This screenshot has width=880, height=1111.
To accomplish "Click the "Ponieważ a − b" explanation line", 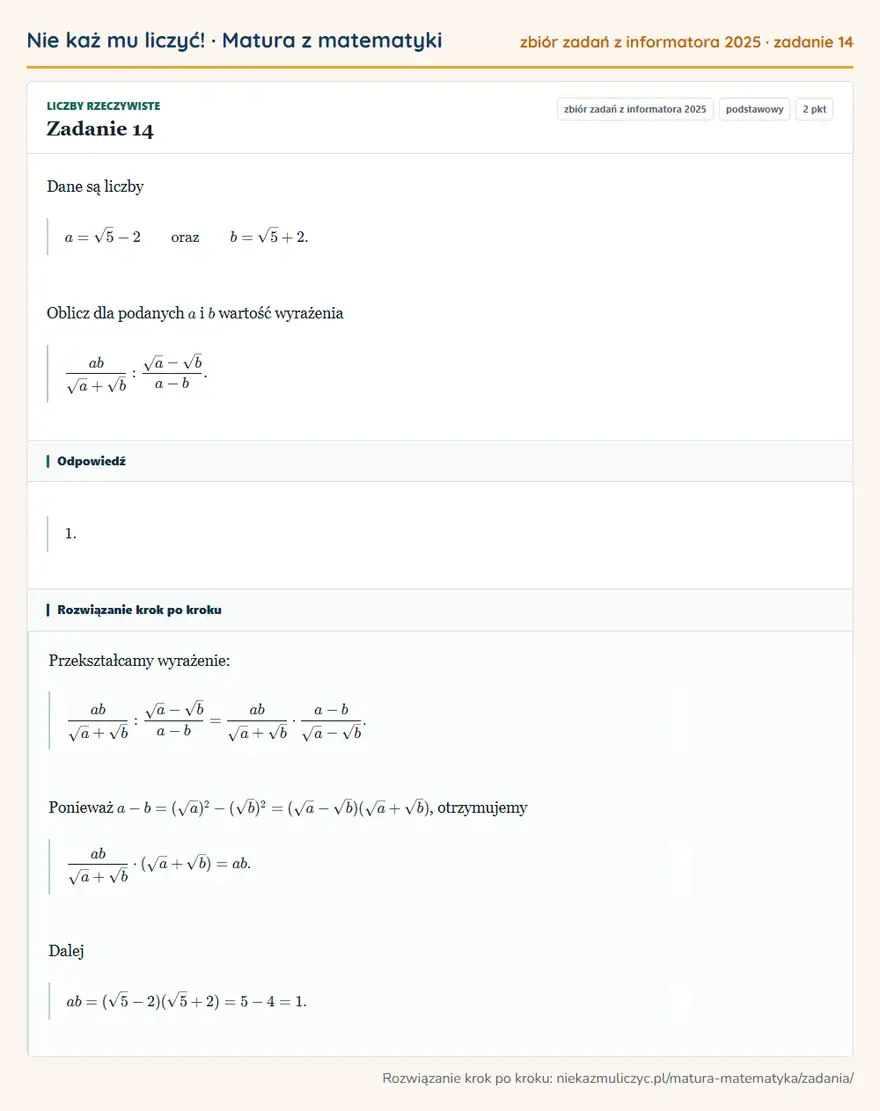I will 288,808.
